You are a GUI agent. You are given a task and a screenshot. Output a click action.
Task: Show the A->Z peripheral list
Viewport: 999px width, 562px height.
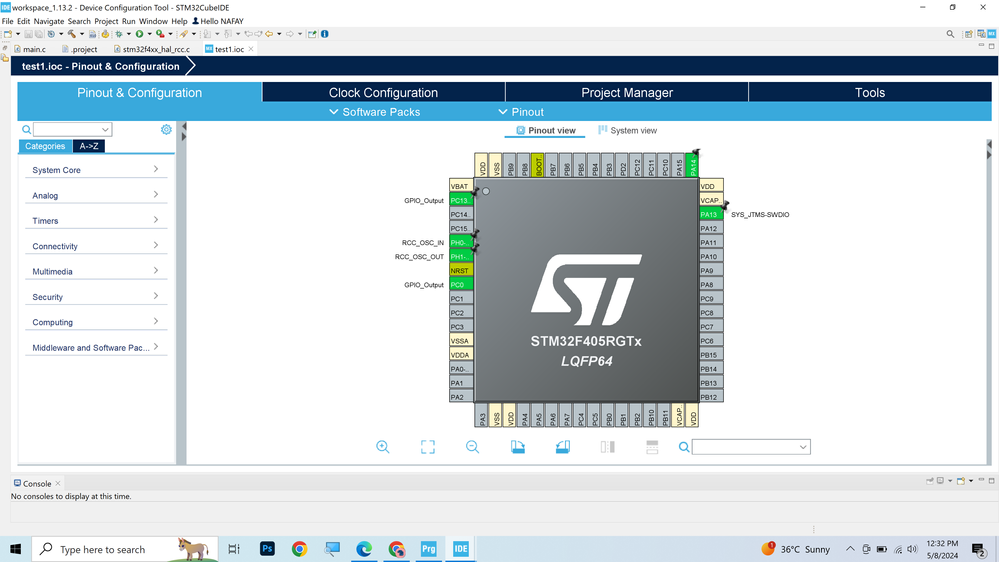click(x=89, y=146)
